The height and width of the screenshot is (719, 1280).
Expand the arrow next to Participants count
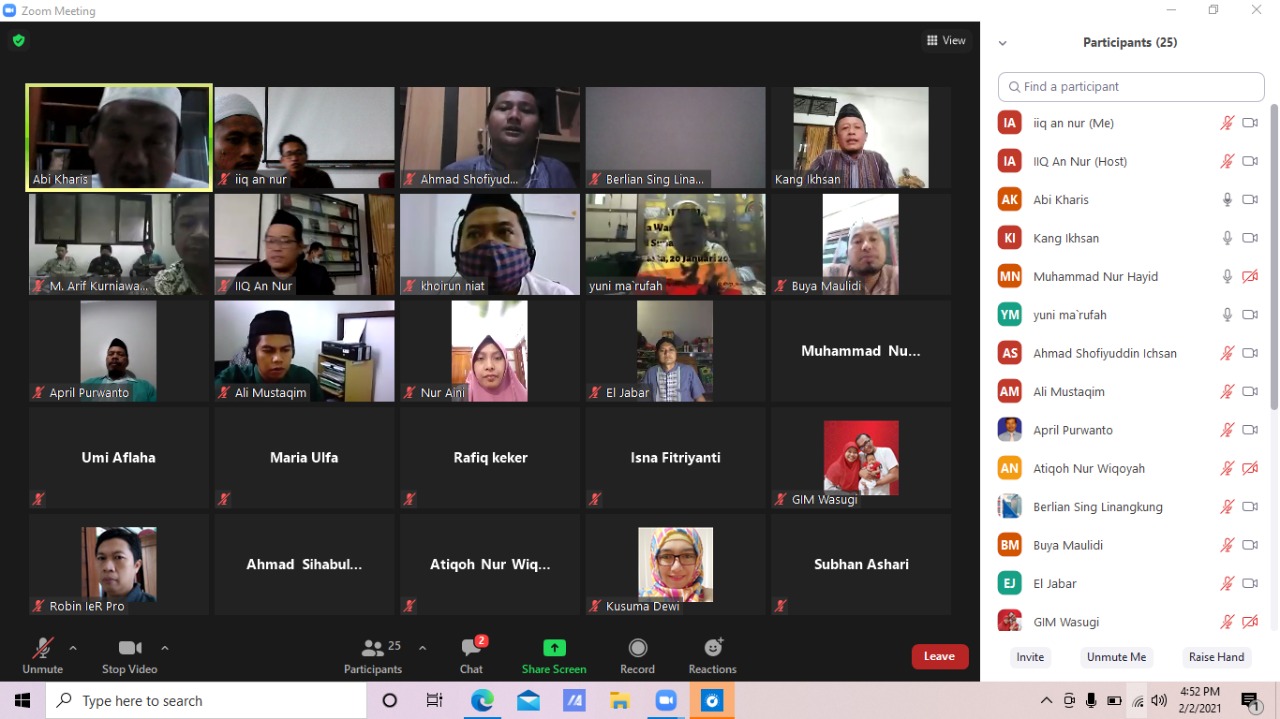point(422,648)
